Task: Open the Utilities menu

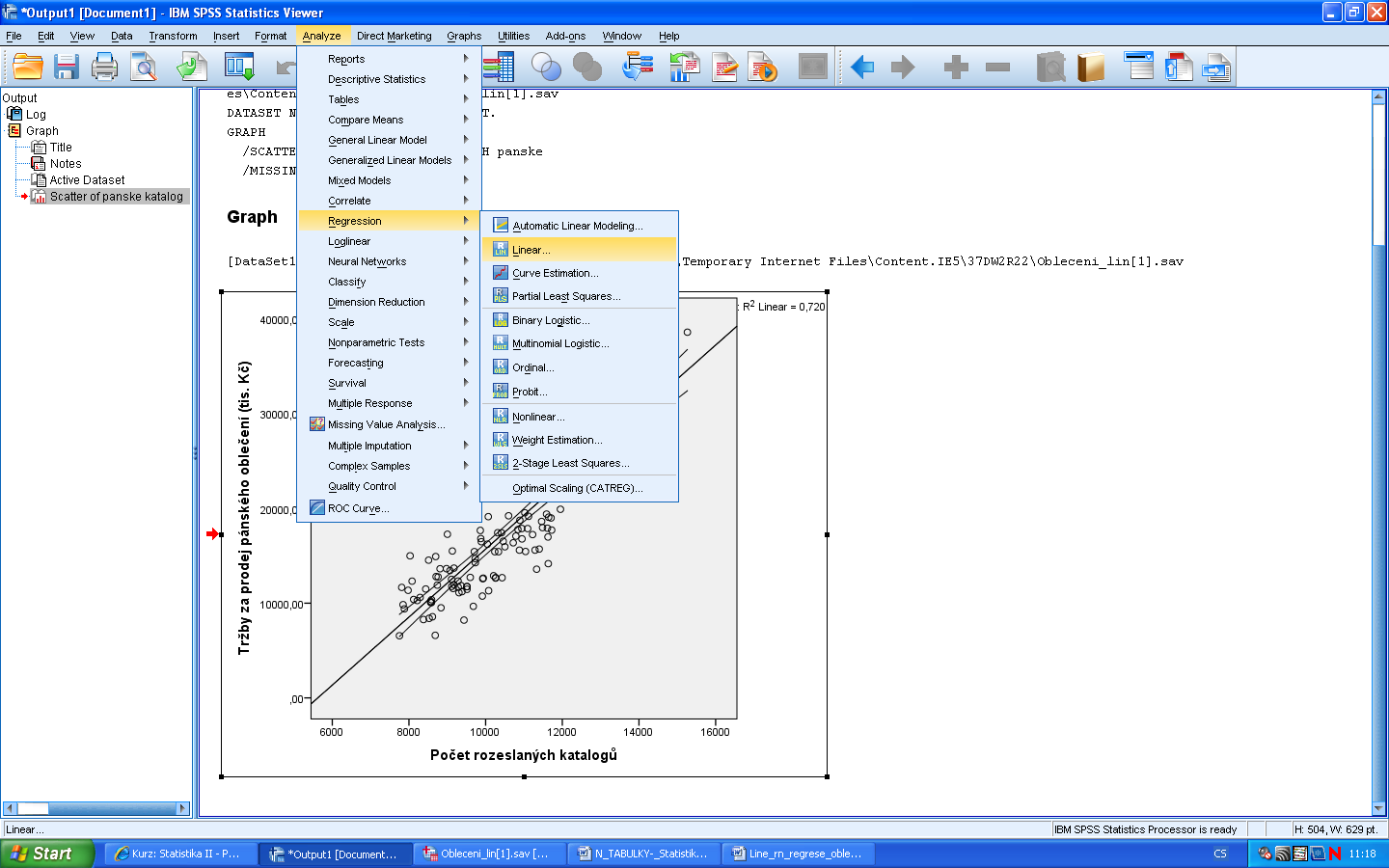Action: point(513,36)
